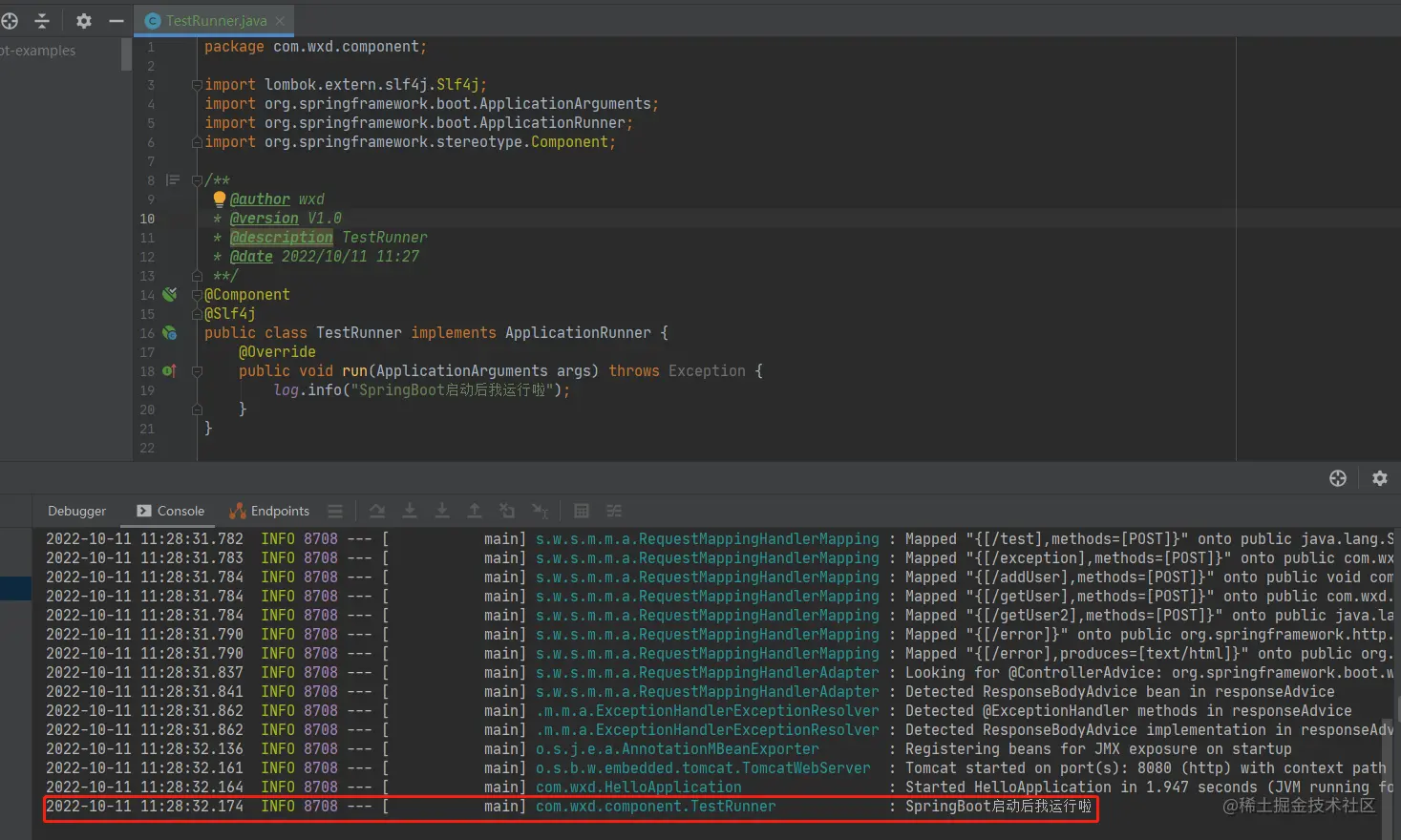Collapse the import block fold at line 3
This screenshot has width=1401, height=840.
click(x=197, y=84)
